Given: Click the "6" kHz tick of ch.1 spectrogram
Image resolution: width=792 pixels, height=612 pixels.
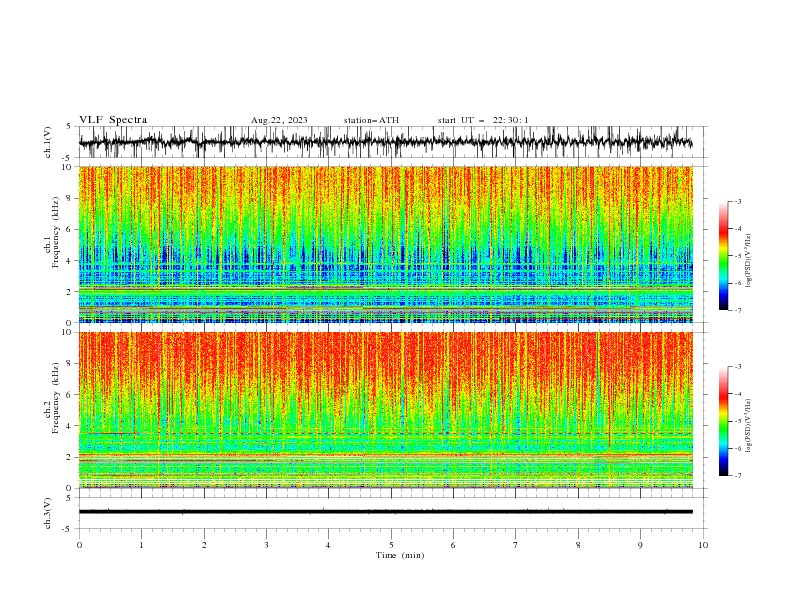Looking at the screenshot, I should coord(70,229).
